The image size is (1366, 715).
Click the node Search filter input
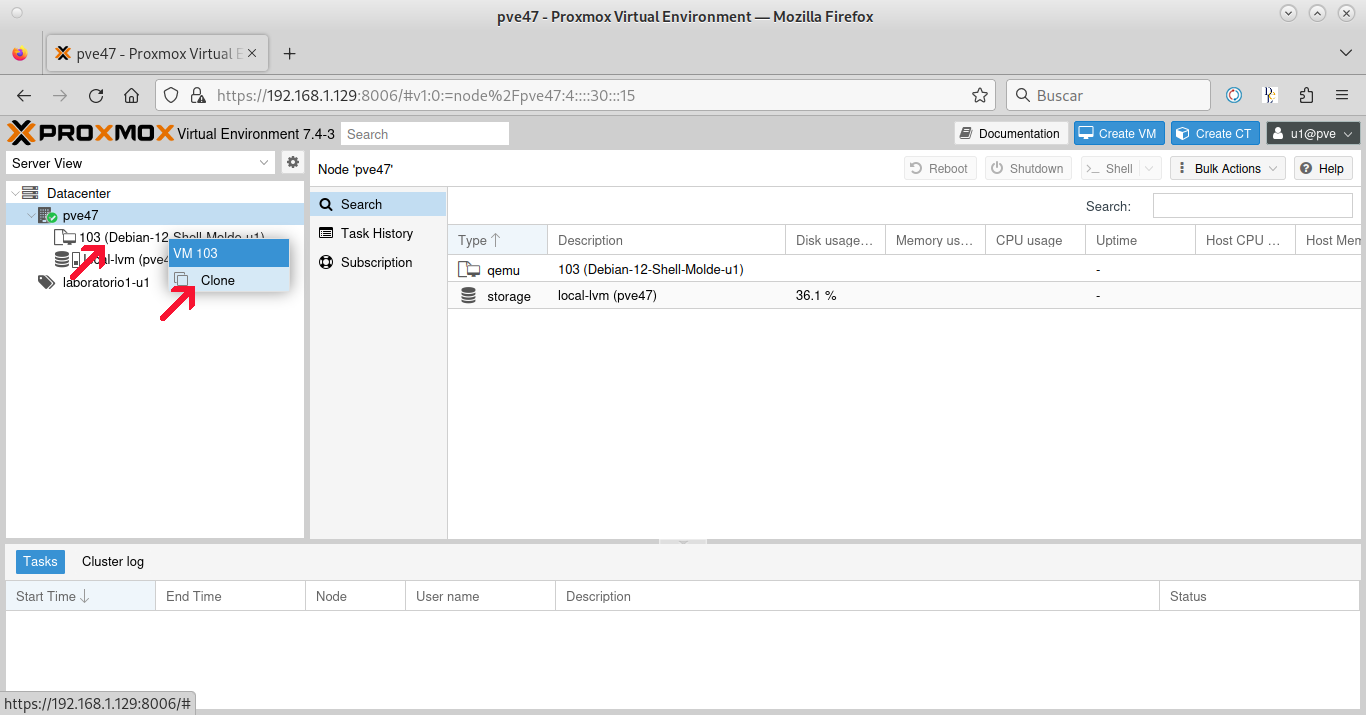pos(1252,206)
